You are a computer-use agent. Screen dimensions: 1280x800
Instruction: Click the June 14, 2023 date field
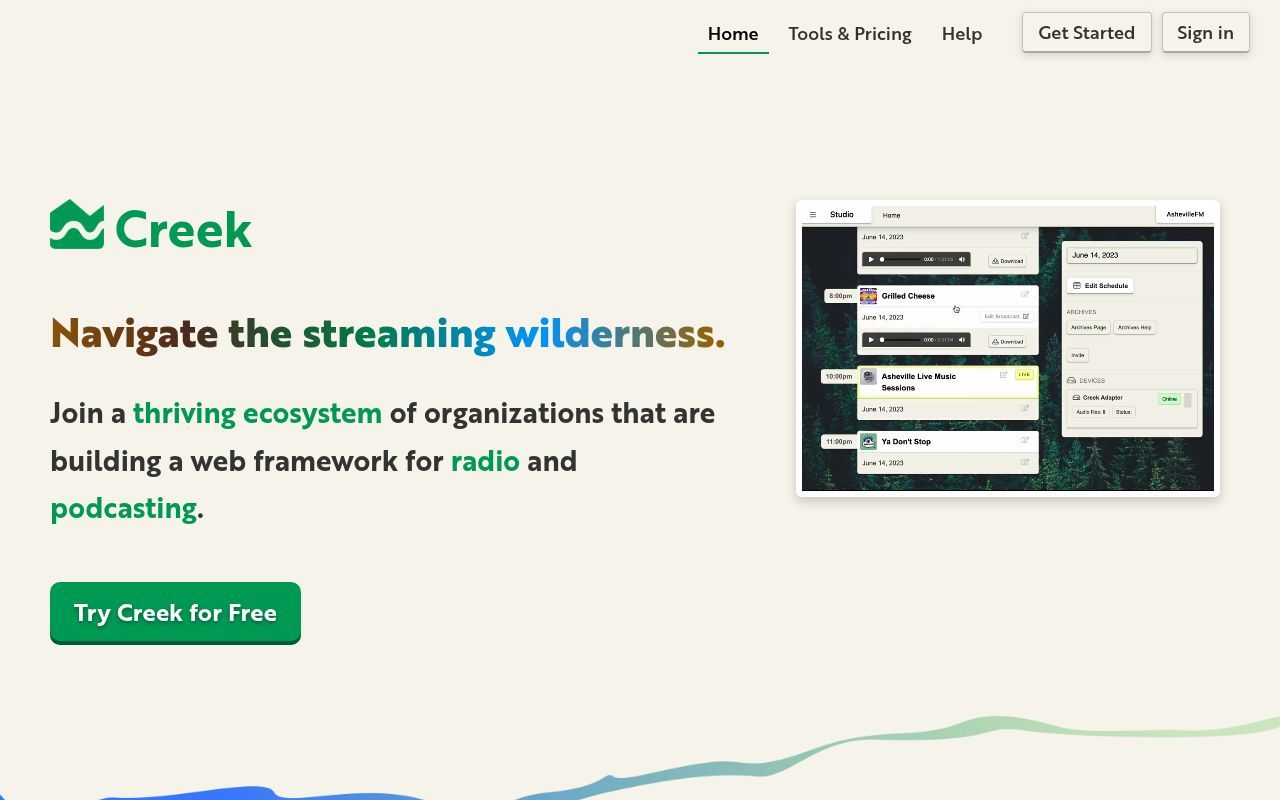point(1132,255)
